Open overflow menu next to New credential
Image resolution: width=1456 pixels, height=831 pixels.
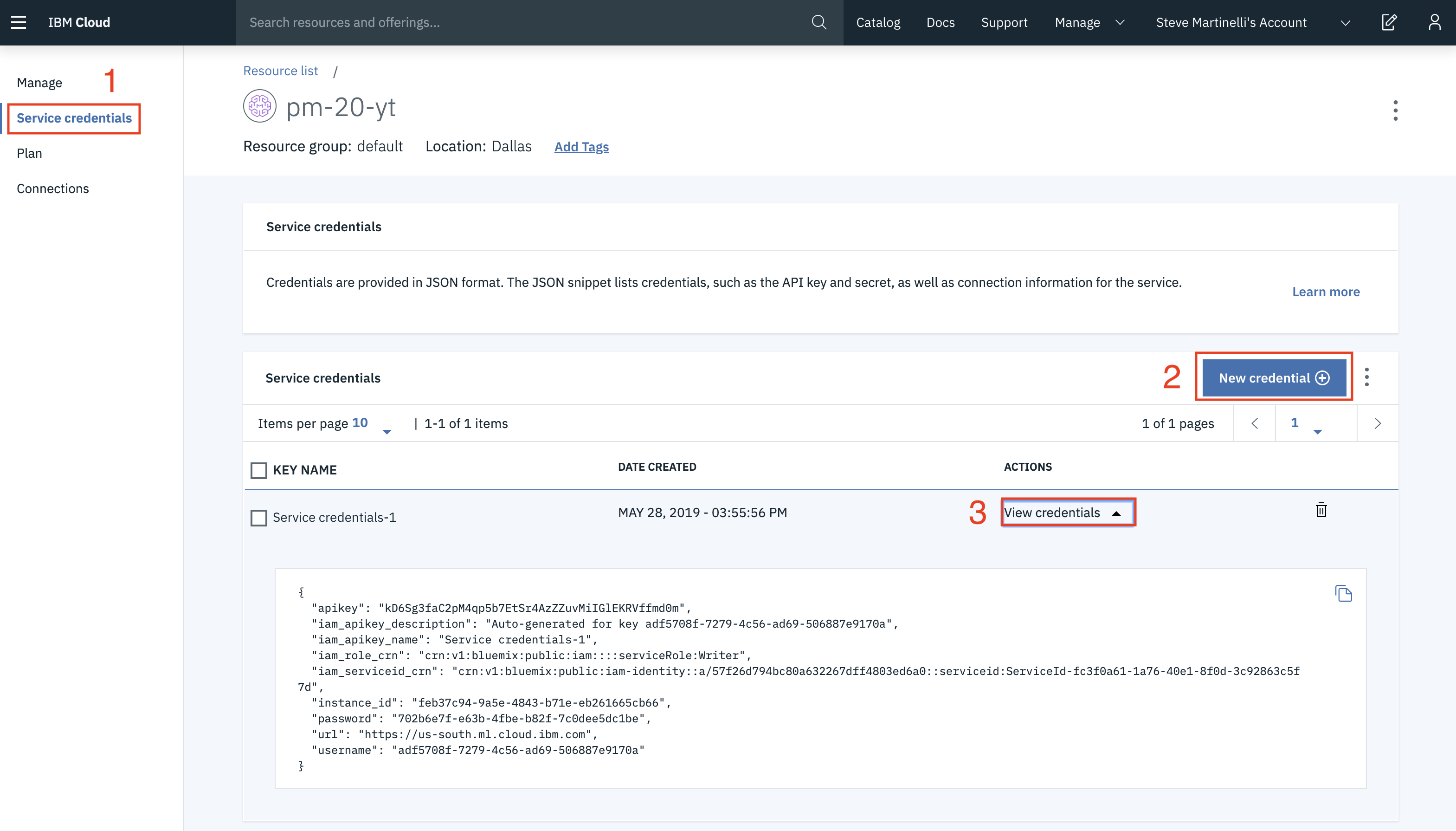click(x=1366, y=377)
